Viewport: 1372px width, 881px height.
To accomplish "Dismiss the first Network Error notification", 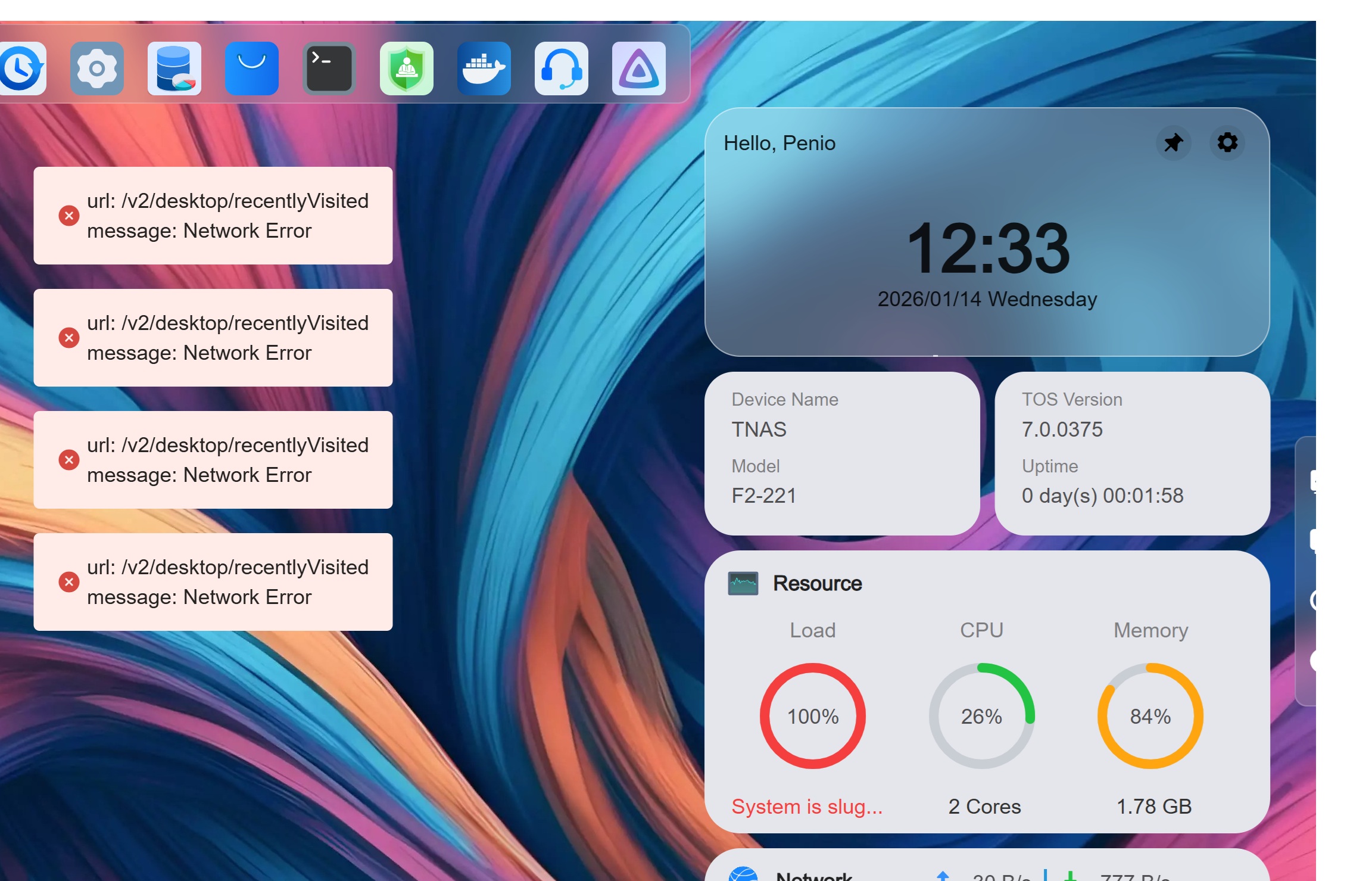I will point(69,216).
